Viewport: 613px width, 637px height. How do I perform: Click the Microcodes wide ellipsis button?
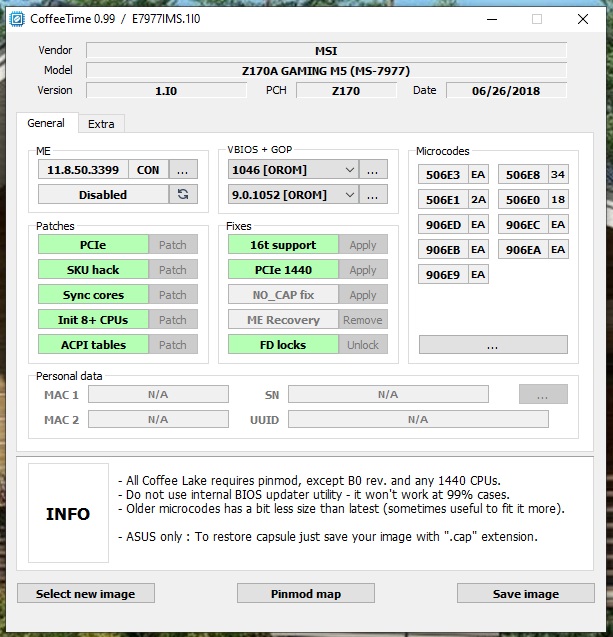click(x=493, y=344)
